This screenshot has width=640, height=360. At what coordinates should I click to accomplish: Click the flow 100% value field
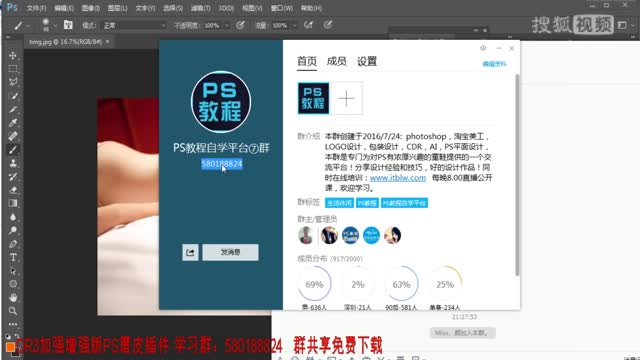click(x=280, y=25)
